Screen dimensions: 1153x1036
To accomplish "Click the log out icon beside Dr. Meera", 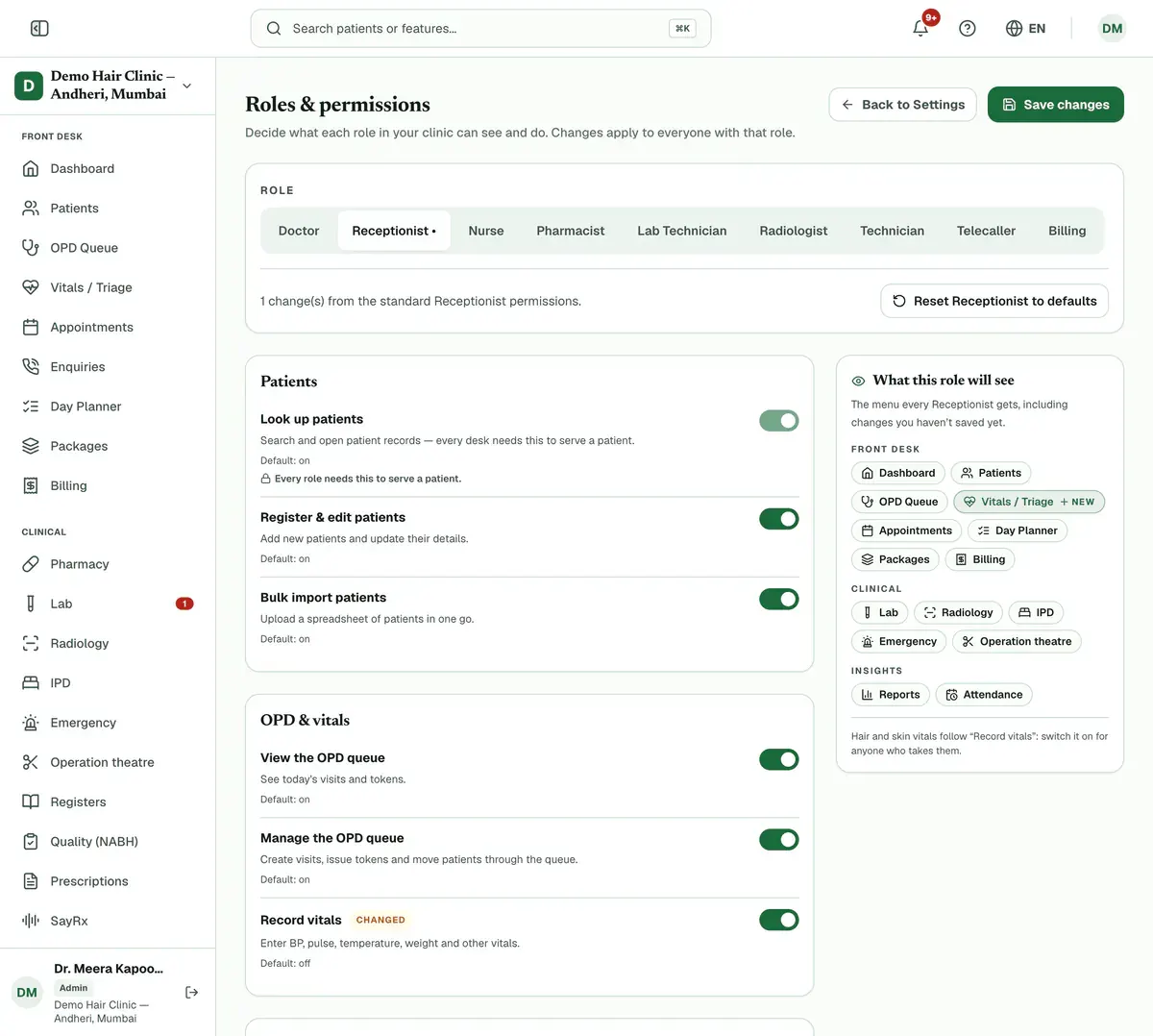I will (191, 992).
